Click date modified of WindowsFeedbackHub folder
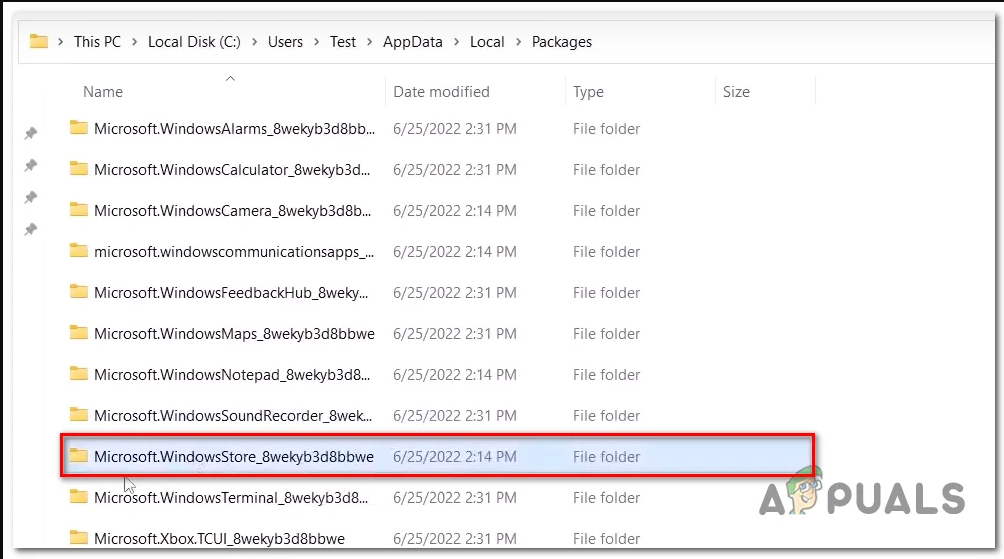Image resolution: width=1004 pixels, height=559 pixels. click(455, 293)
